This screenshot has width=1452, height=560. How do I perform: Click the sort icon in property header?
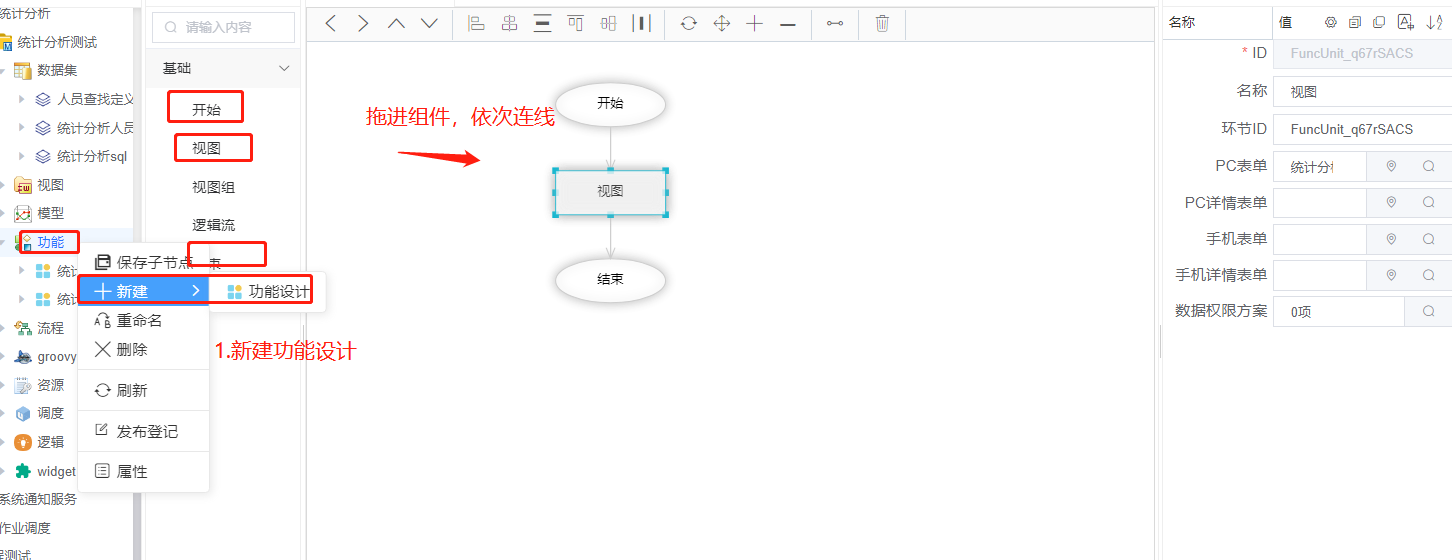pos(1434,22)
